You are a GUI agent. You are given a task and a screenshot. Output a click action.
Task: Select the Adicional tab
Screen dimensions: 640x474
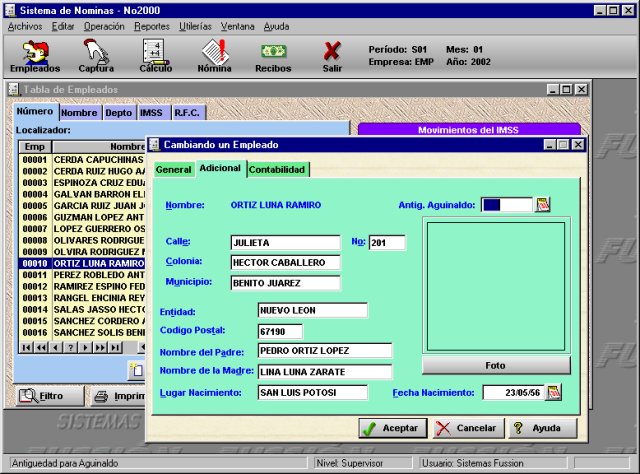(220, 168)
